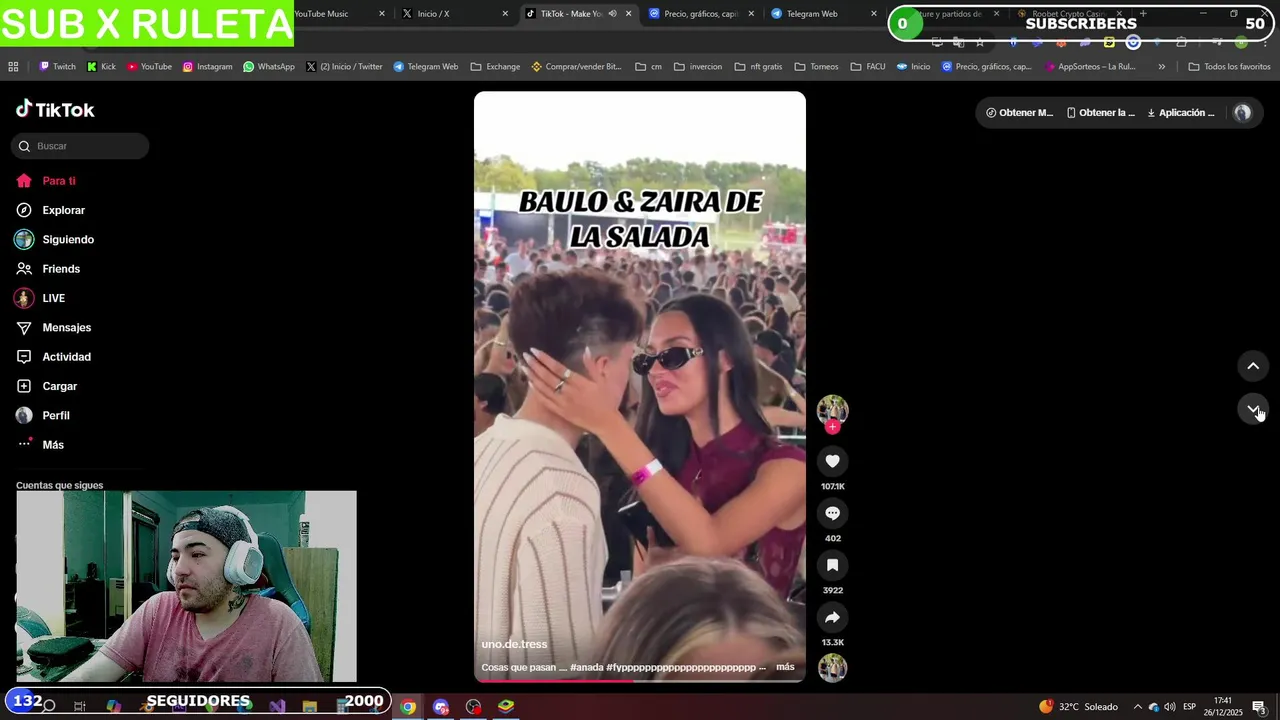Click the TikTok logo
The image size is (1280, 720).
point(55,109)
